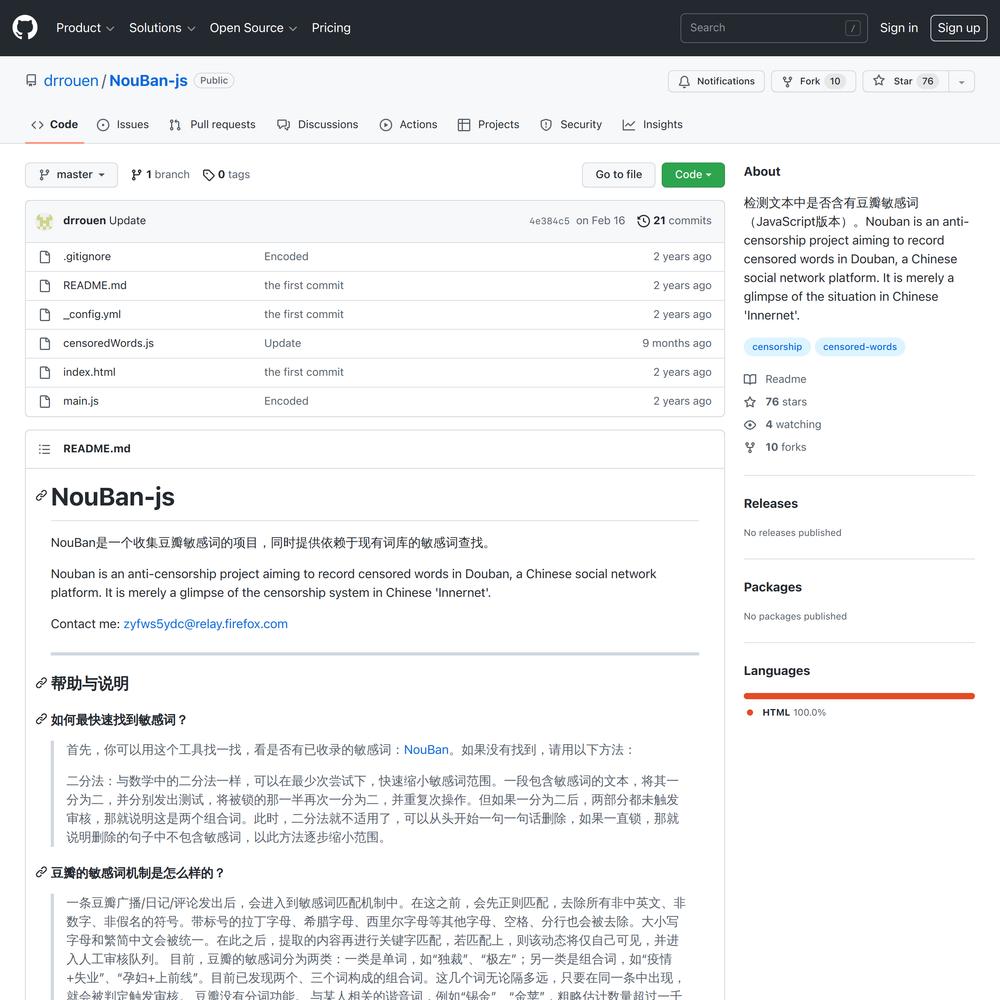Click the book icon next to Readme
Viewport: 1000px width, 1000px height.
click(x=750, y=379)
